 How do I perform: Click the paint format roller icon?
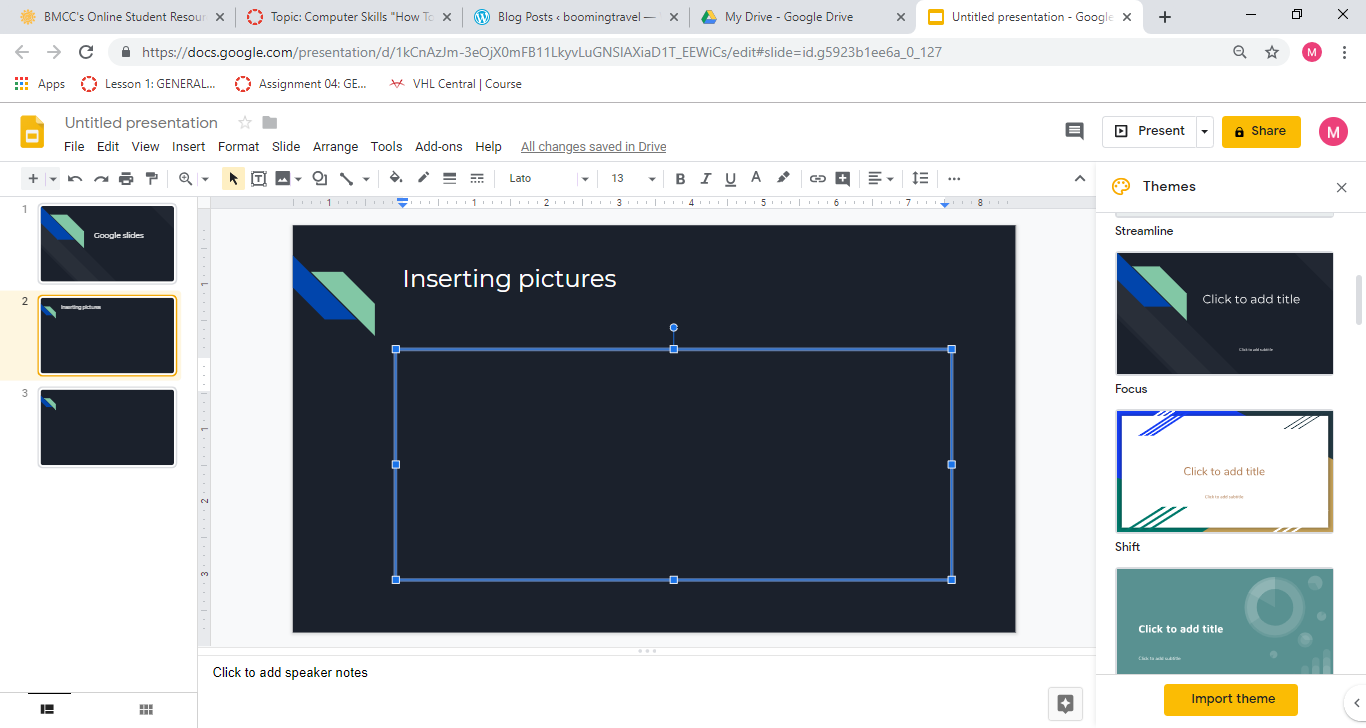(x=152, y=179)
